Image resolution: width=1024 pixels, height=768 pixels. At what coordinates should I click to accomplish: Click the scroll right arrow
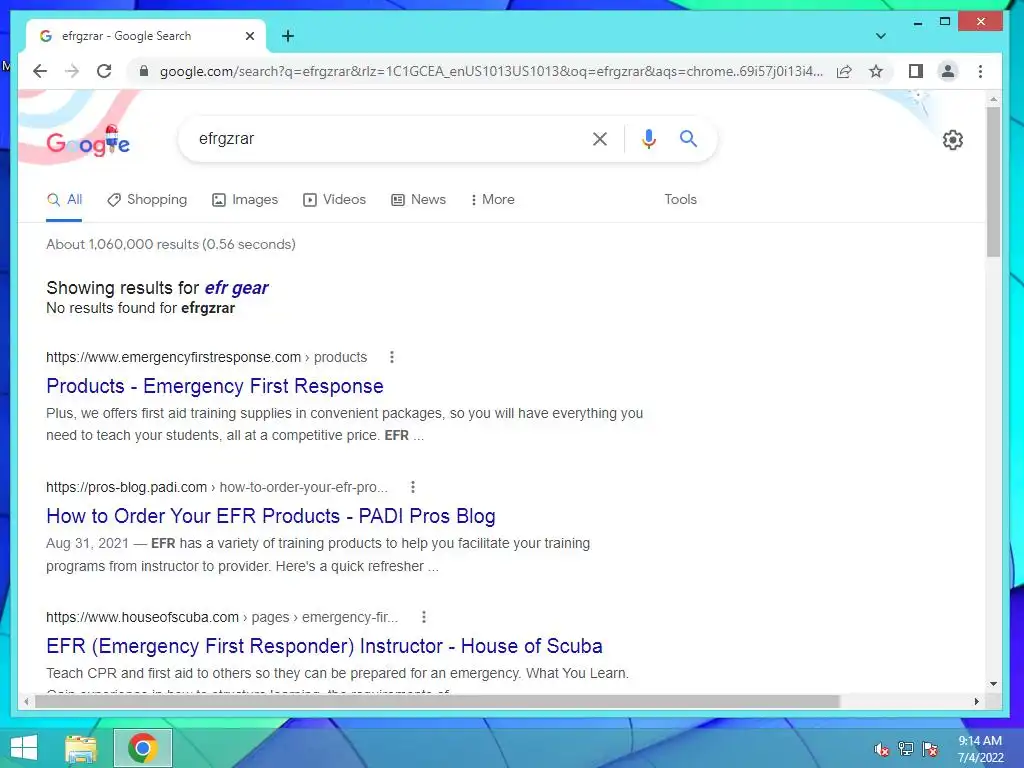click(976, 701)
